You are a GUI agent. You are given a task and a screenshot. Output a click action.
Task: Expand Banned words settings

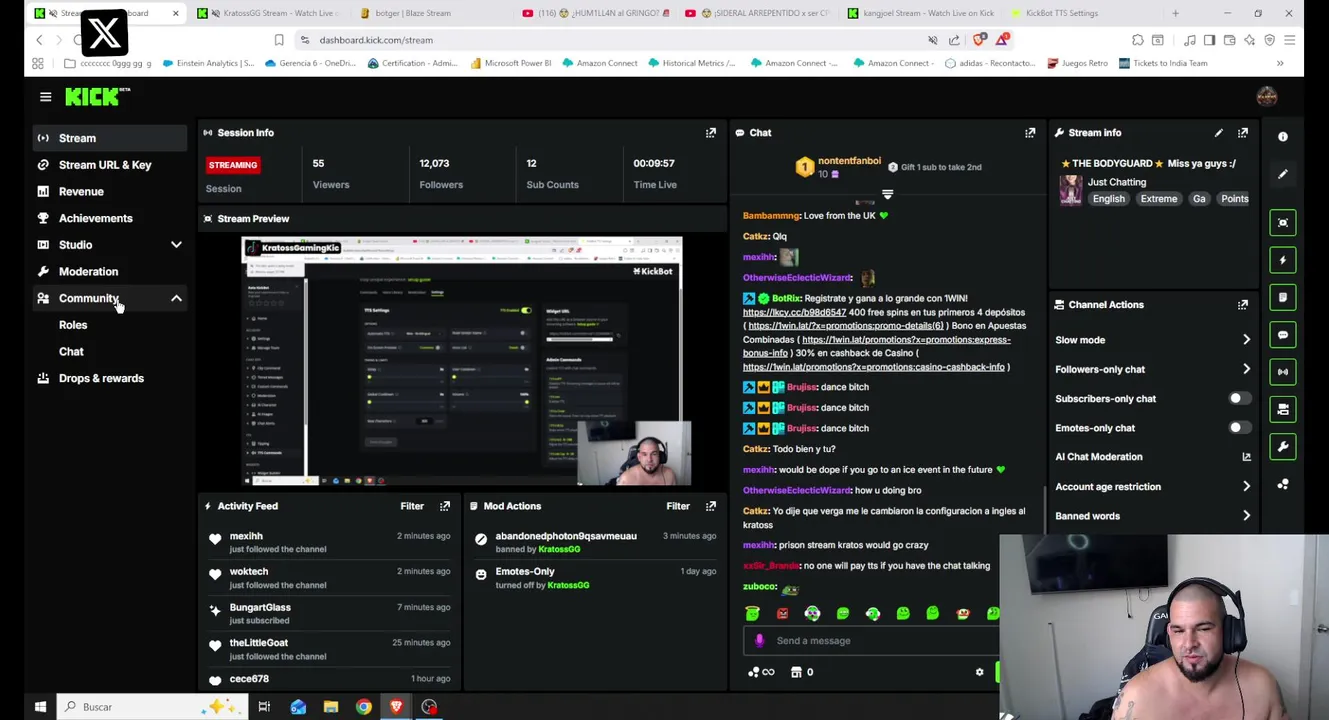(x=1246, y=516)
